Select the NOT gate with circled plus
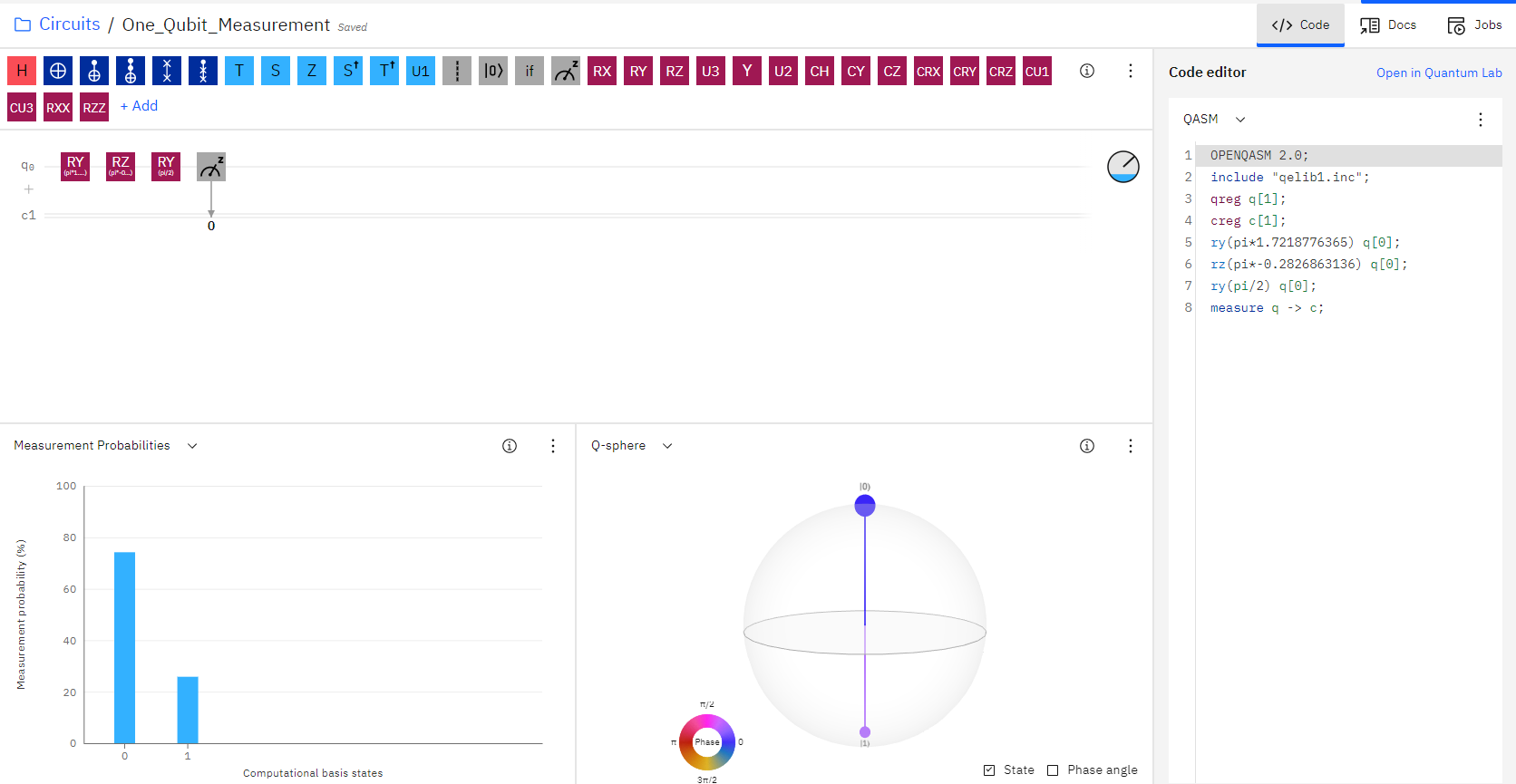The height and width of the screenshot is (784, 1516). pyautogui.click(x=58, y=71)
